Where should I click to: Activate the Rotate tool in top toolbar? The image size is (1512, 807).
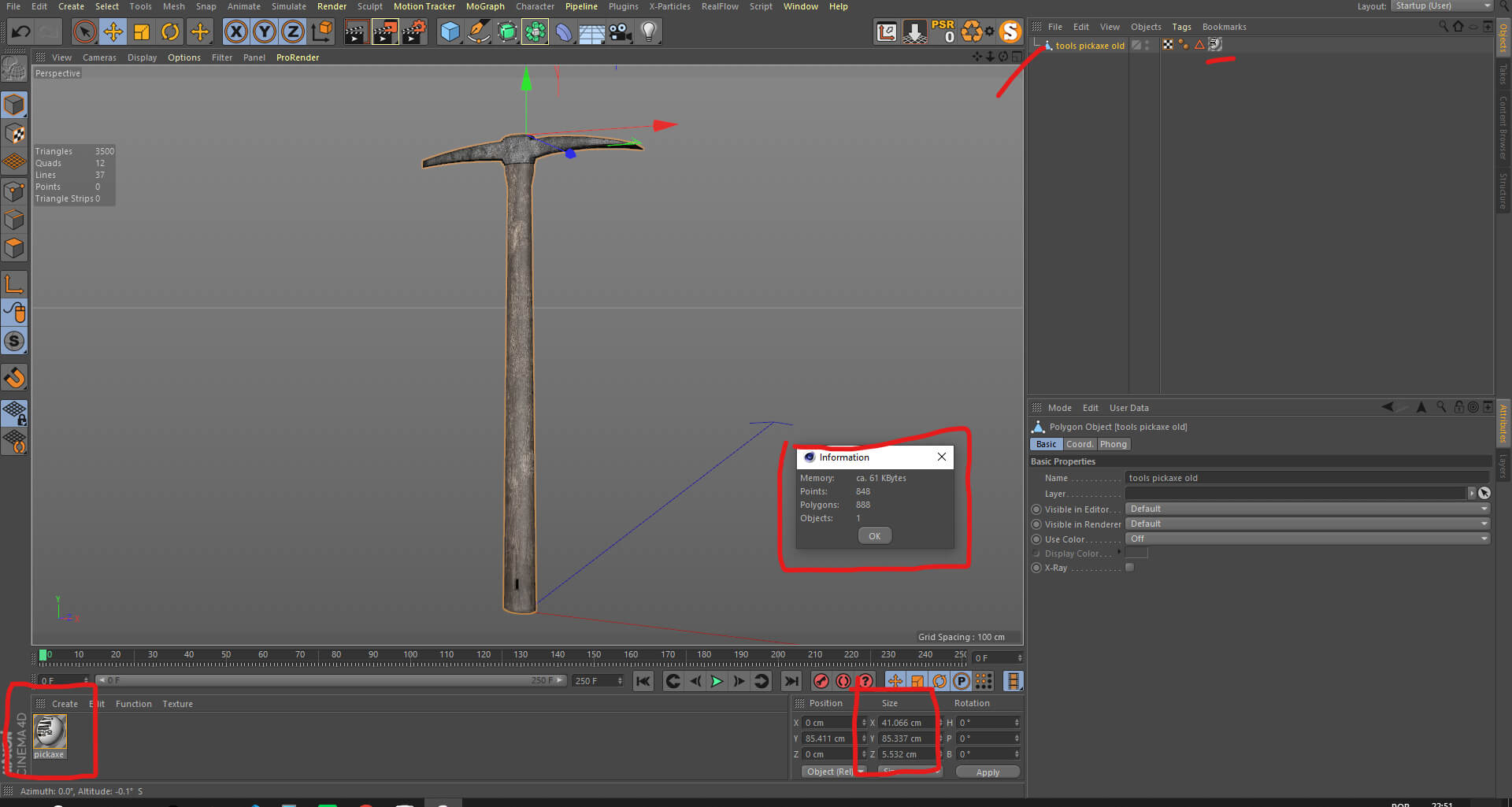[170, 32]
